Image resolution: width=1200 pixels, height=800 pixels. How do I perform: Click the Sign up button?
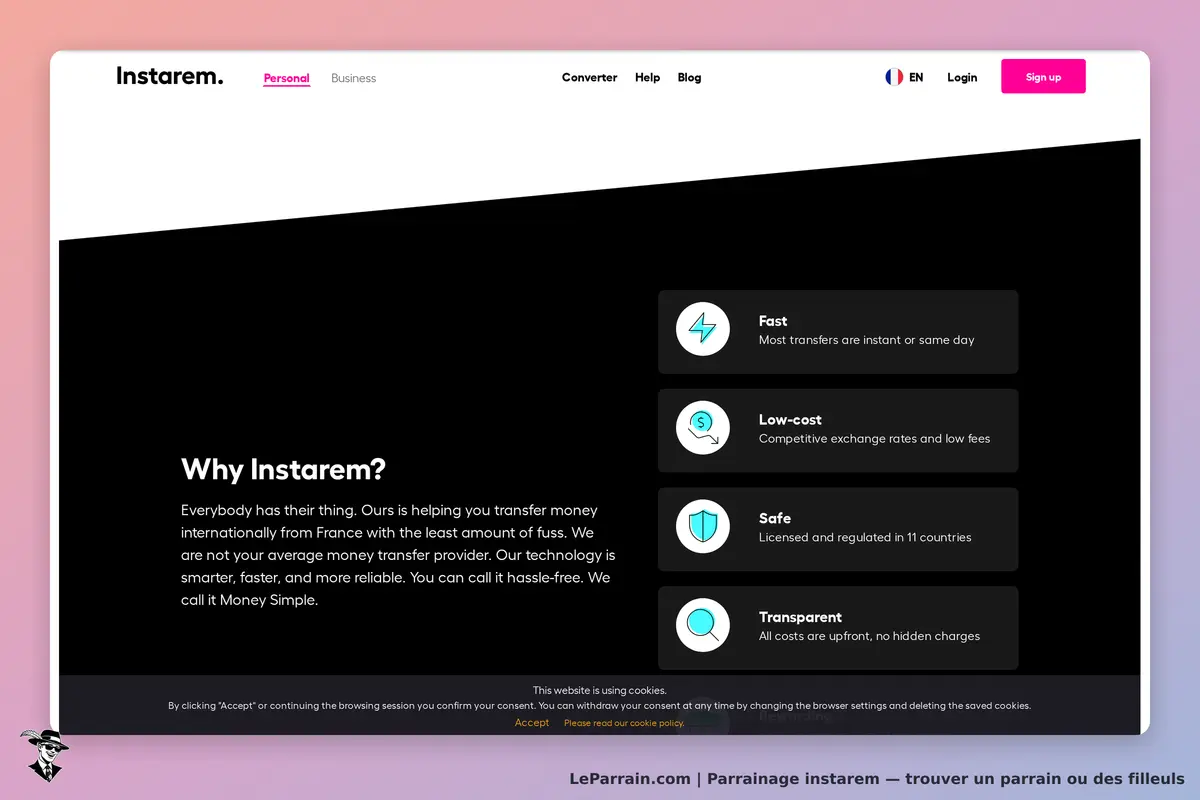click(1043, 77)
